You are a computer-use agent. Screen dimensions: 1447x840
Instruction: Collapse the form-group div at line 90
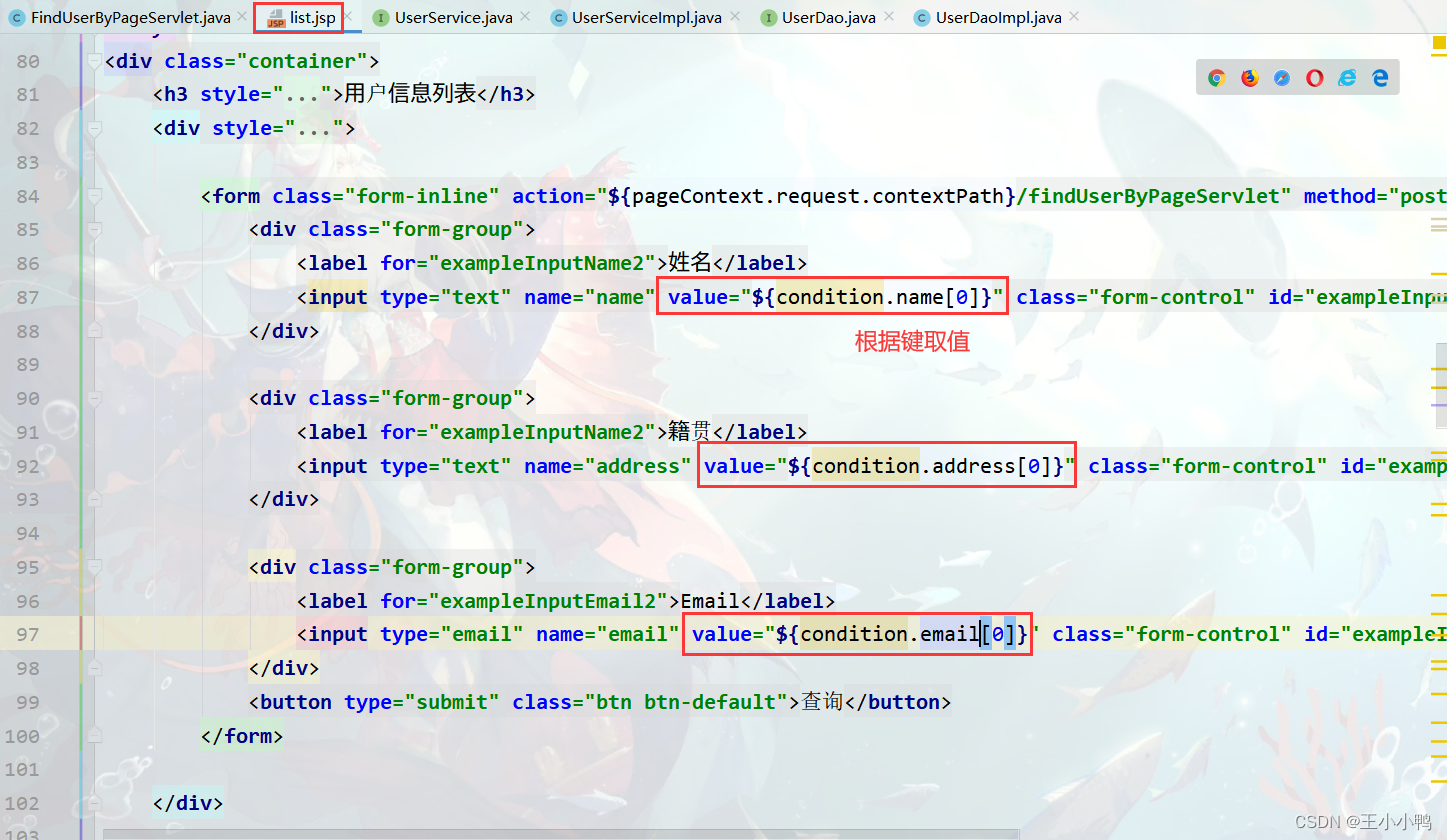coord(95,398)
